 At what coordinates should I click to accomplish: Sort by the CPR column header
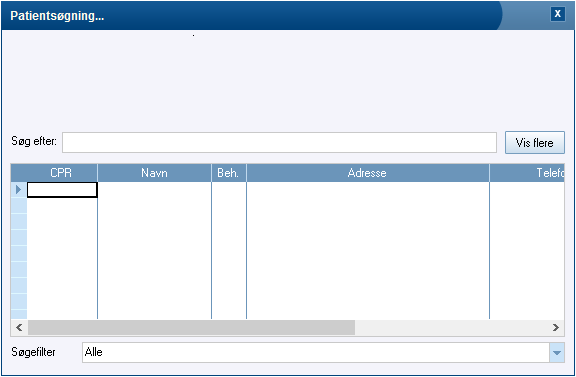coord(61,173)
